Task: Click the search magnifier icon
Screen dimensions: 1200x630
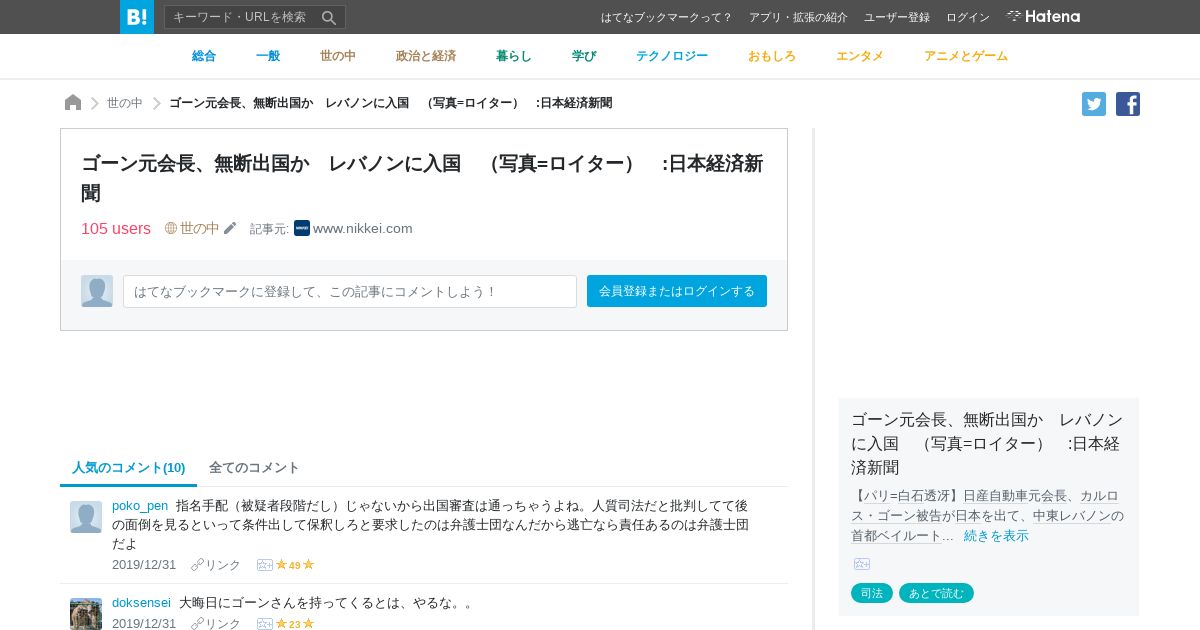Action: pyautogui.click(x=329, y=17)
